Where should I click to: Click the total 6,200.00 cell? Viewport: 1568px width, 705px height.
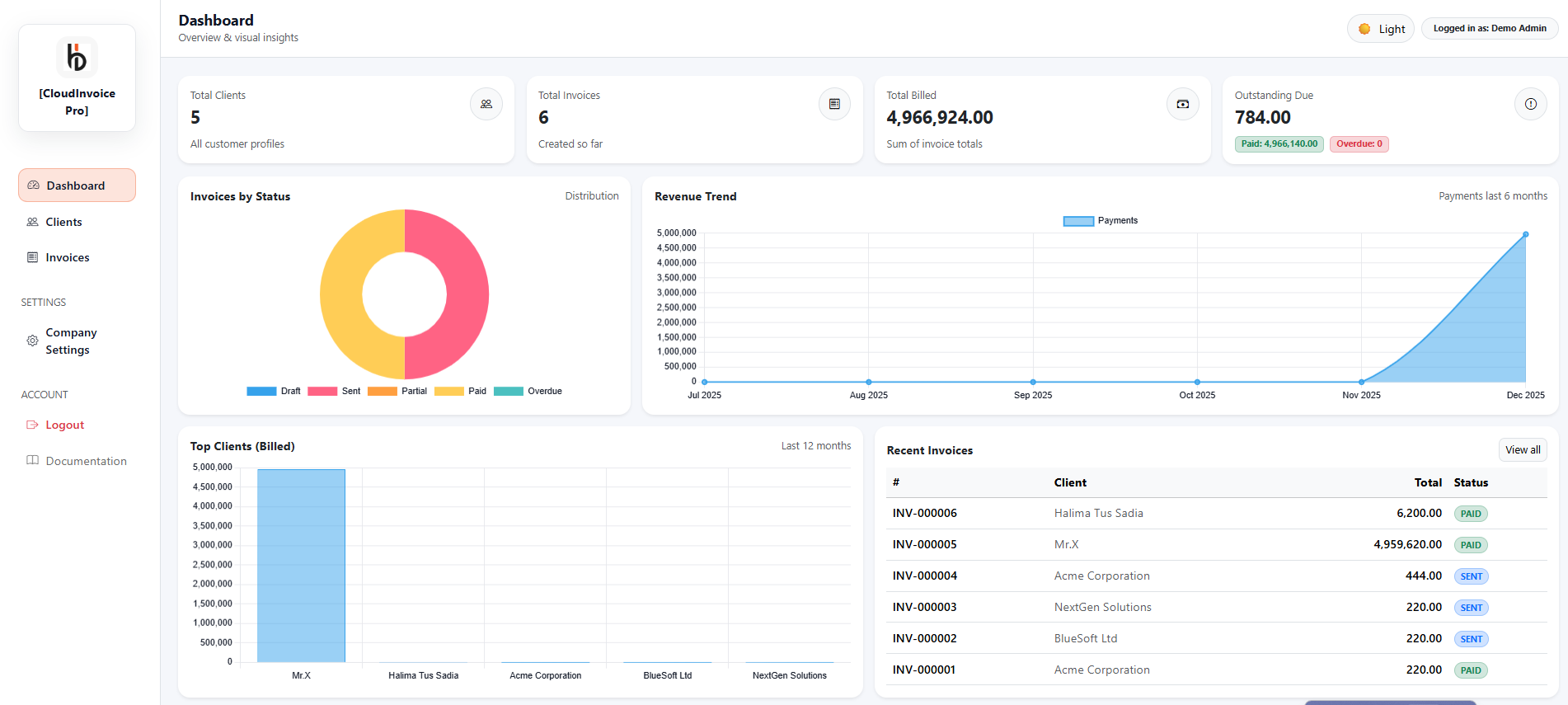coord(1419,513)
